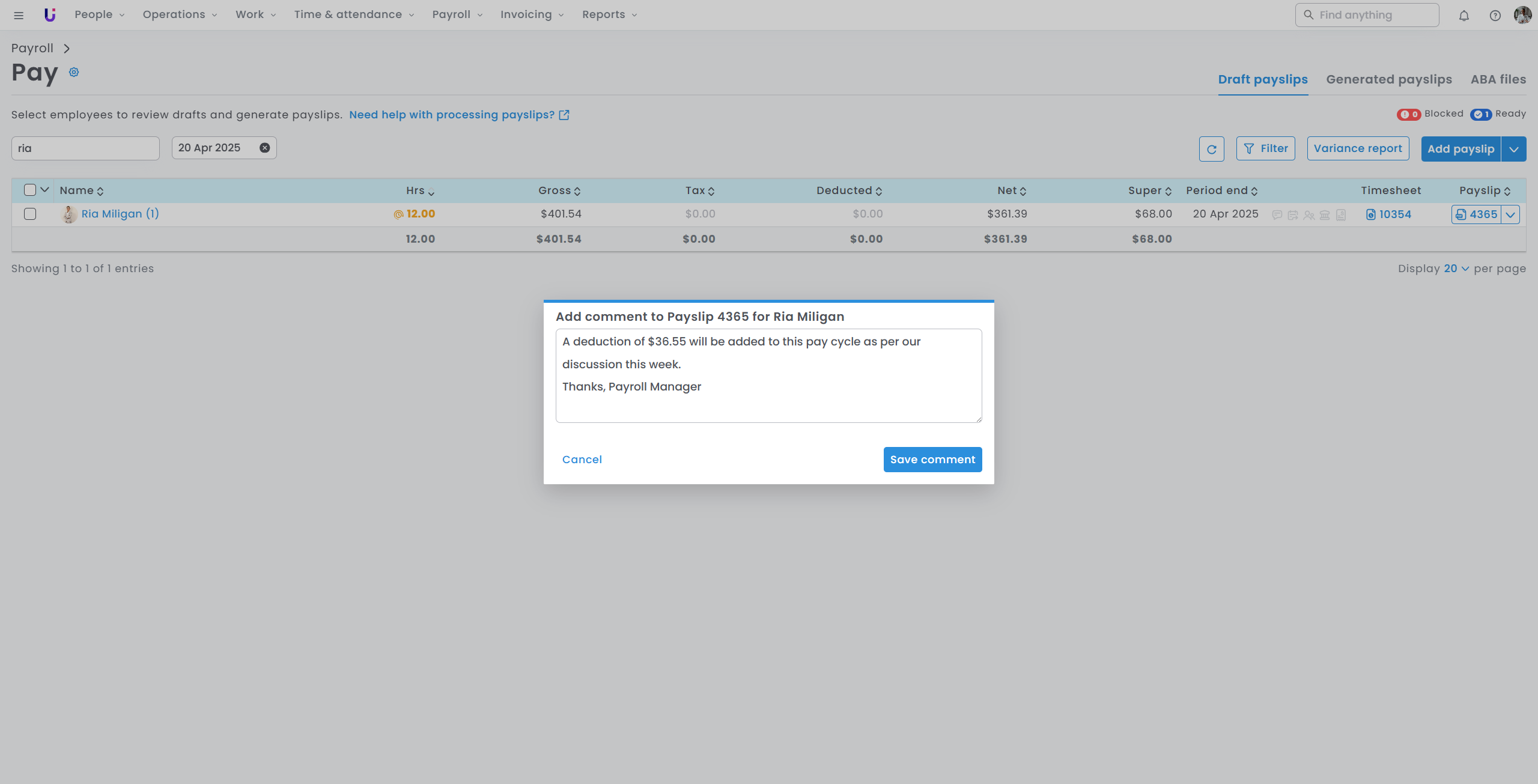
Task: Click the receipt dollar icon in Ria's row
Action: point(1341,215)
